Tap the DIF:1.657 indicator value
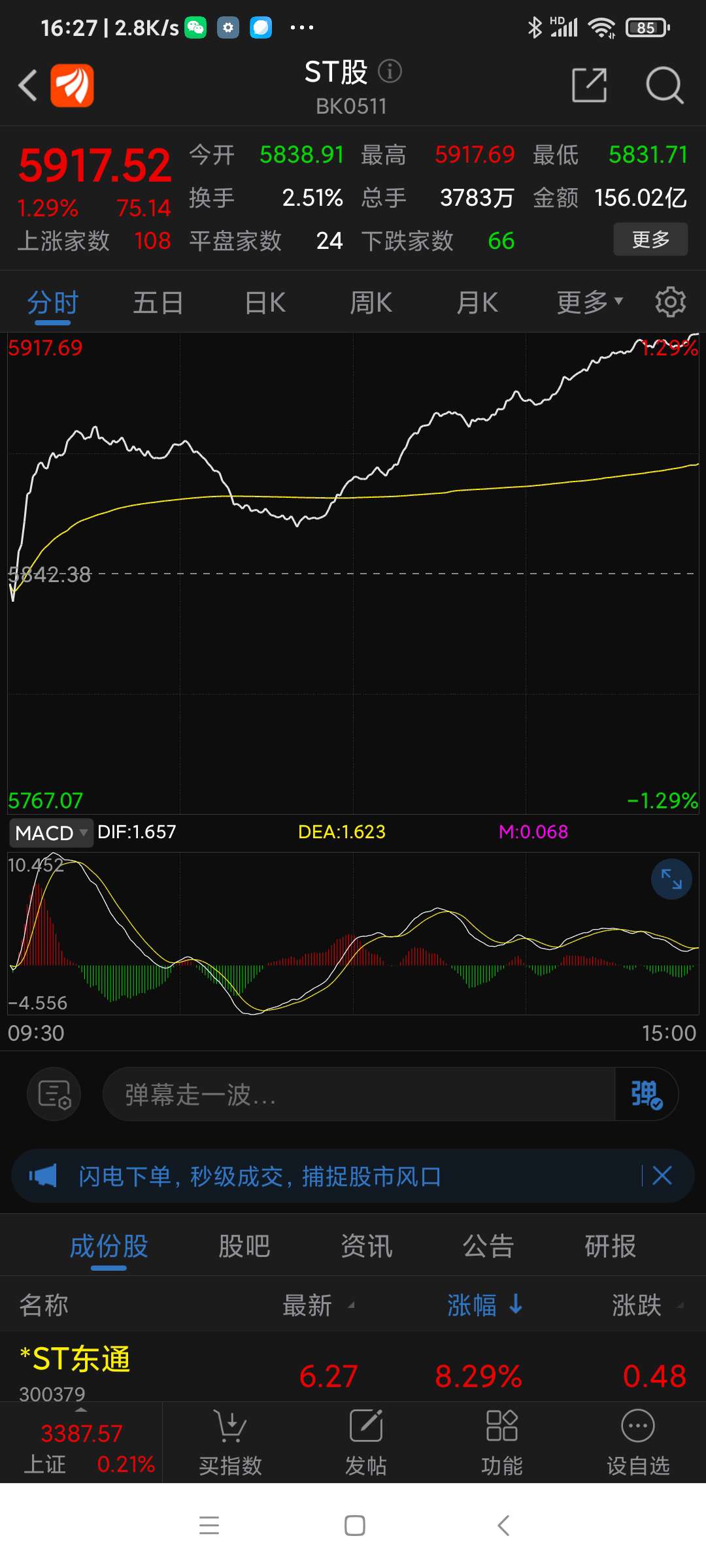706x1568 pixels. point(137,832)
